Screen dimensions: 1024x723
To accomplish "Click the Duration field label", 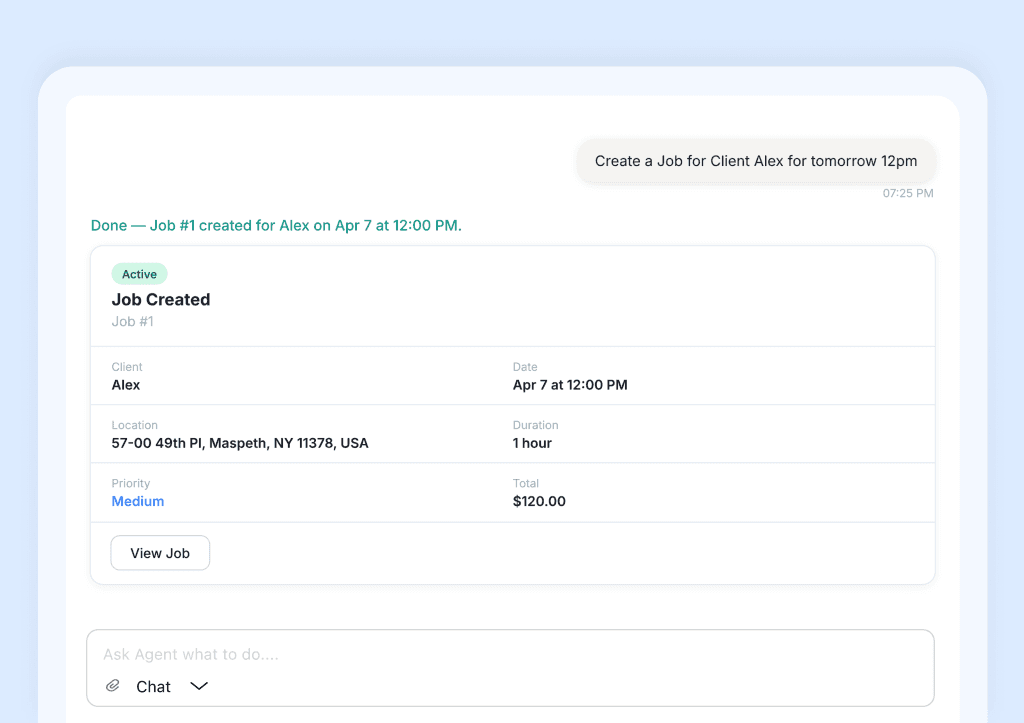I will tap(536, 425).
